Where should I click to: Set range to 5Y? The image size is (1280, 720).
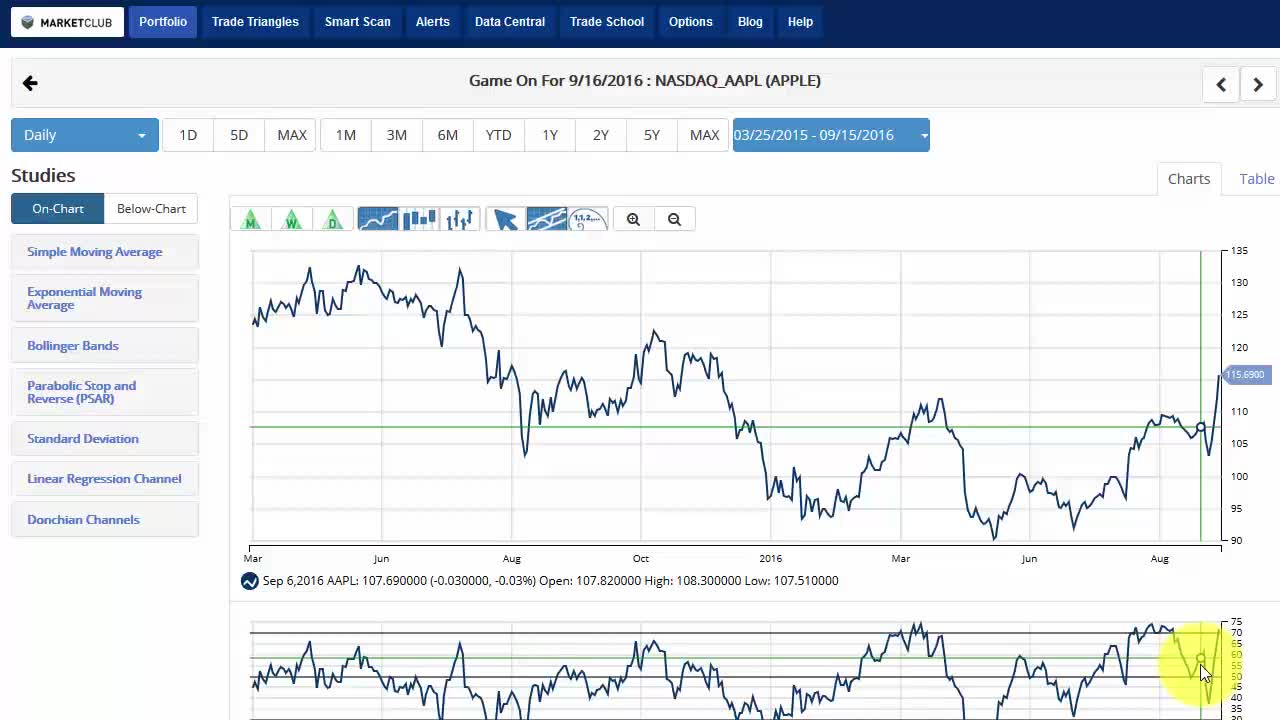click(x=652, y=135)
